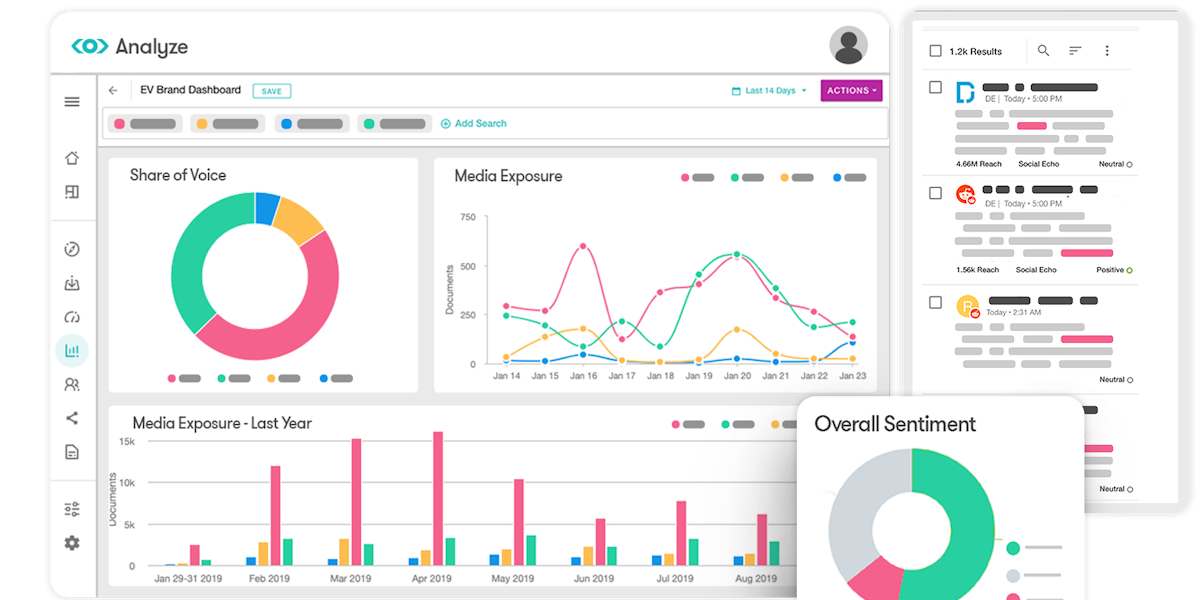The height and width of the screenshot is (600, 1200).
Task: Open the Home icon in the sidebar
Action: (x=71, y=157)
